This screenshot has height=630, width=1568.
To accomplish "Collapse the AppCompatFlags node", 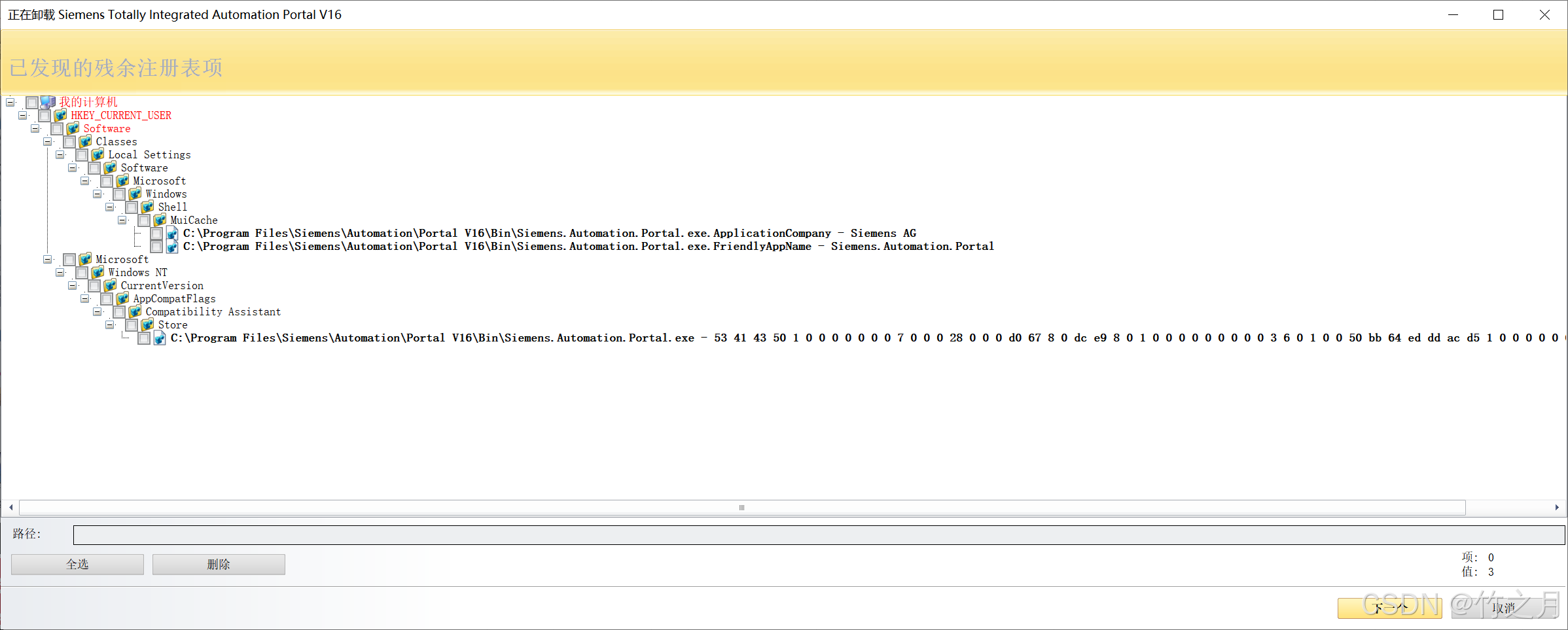I will pyautogui.click(x=84, y=298).
